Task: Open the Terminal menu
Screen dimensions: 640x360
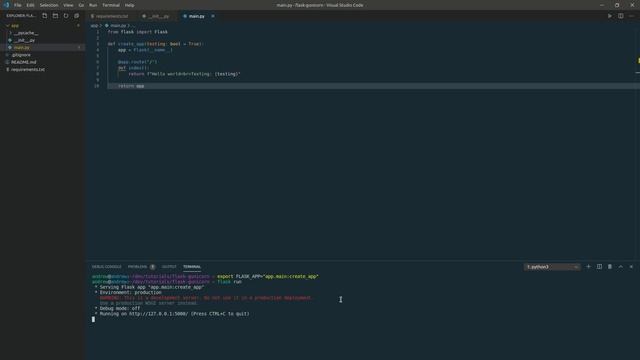Action: point(111,5)
